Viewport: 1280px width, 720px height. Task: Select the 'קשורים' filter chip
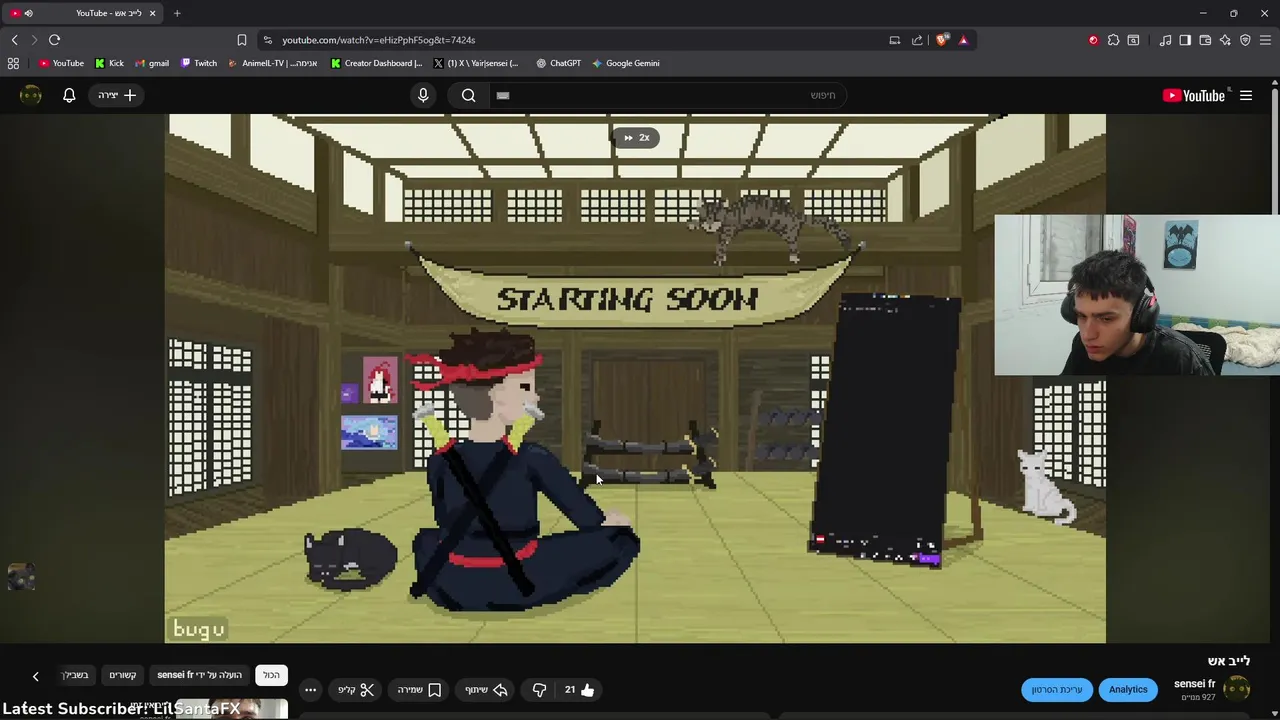click(x=122, y=675)
